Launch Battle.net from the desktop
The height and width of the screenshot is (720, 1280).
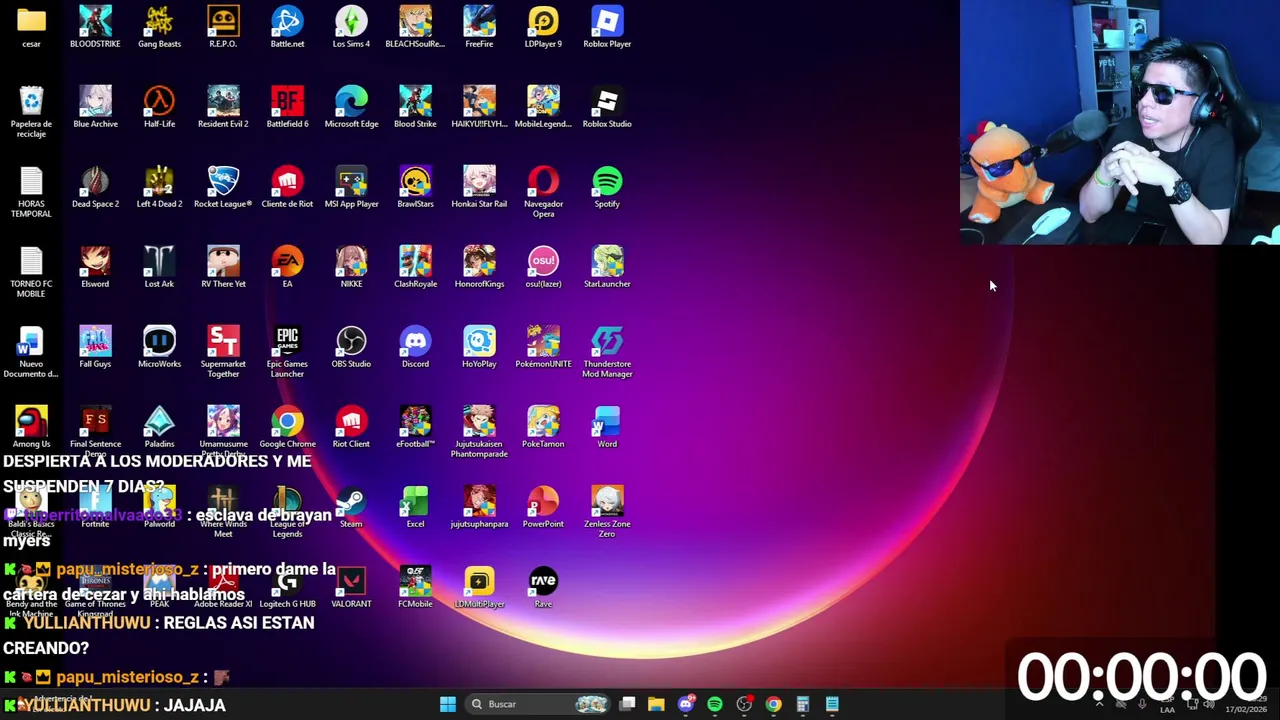tap(287, 27)
